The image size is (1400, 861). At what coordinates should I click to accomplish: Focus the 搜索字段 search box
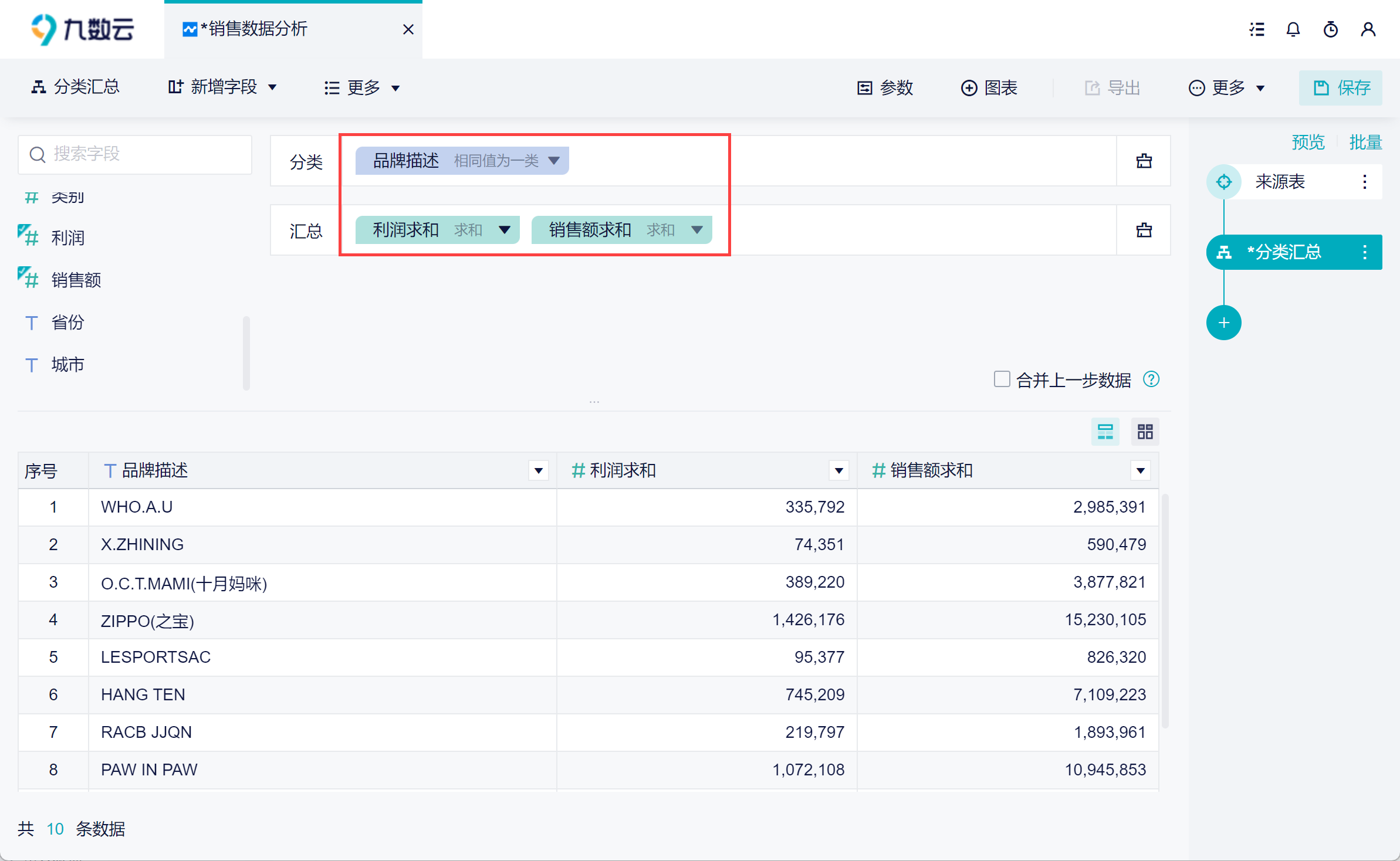tap(135, 154)
